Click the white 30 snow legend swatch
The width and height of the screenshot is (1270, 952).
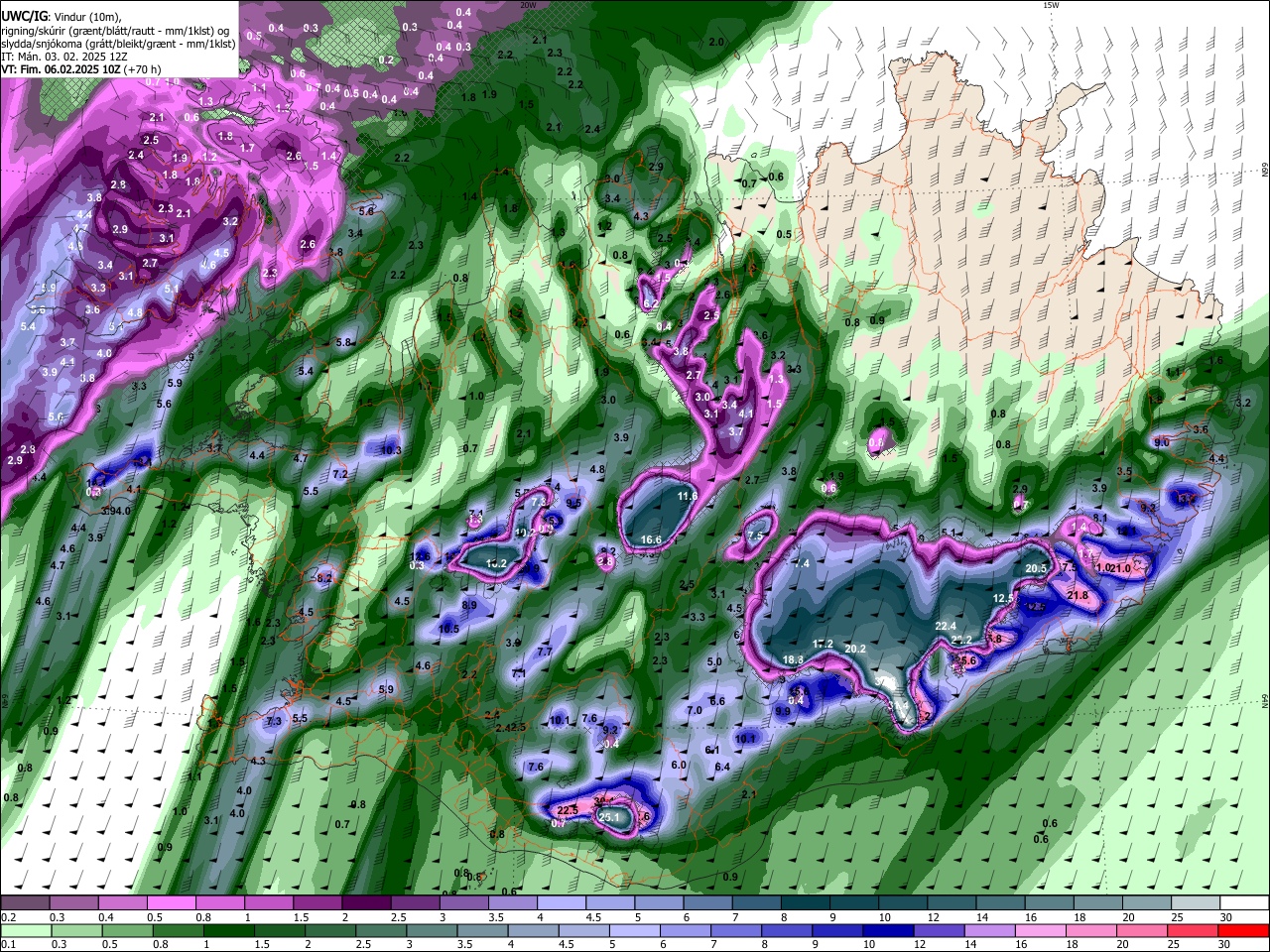coord(1244,902)
